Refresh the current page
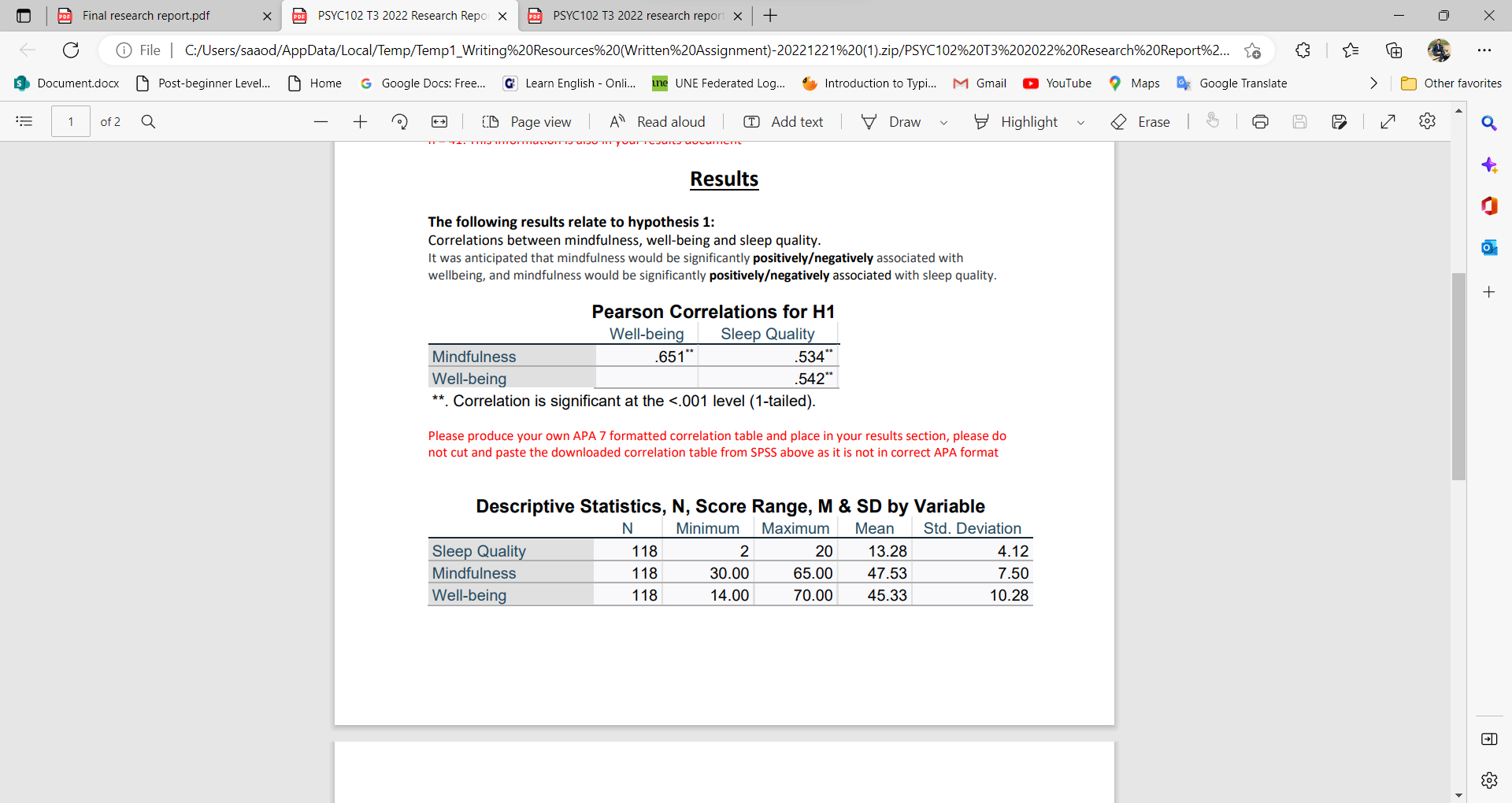 [x=71, y=50]
